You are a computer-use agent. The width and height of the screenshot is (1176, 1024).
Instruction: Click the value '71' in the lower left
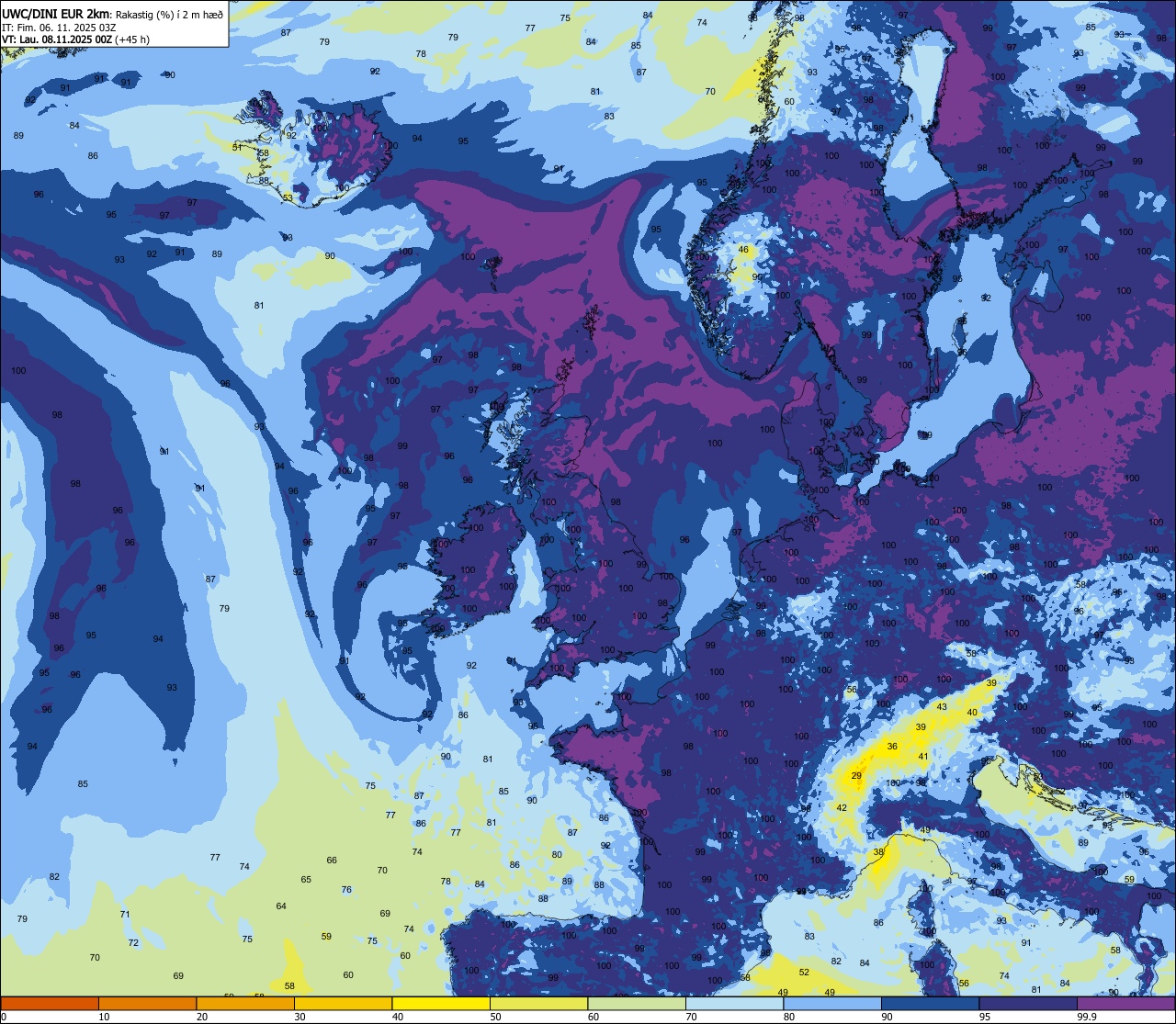pyautogui.click(x=125, y=914)
